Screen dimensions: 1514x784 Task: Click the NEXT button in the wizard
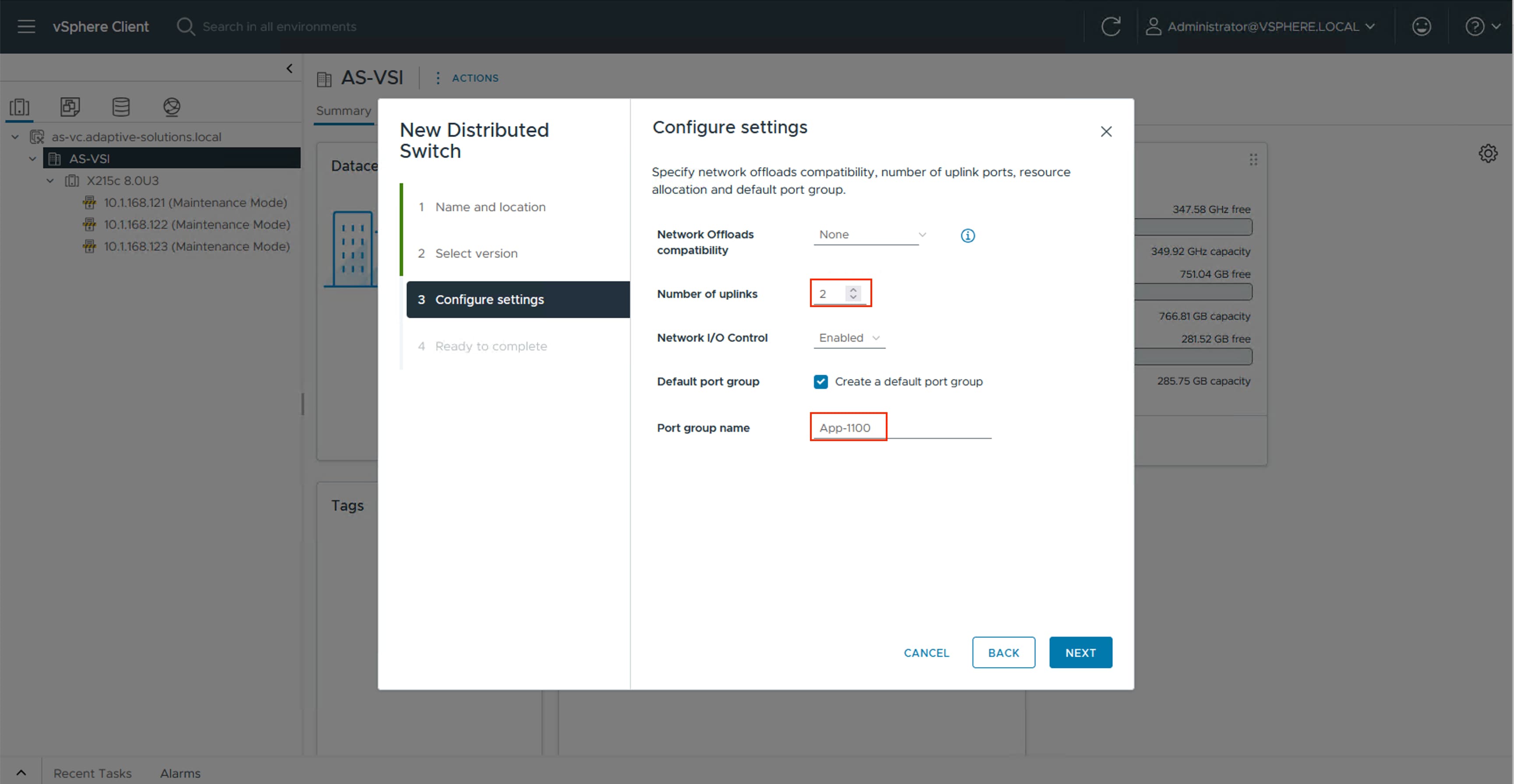coord(1080,652)
